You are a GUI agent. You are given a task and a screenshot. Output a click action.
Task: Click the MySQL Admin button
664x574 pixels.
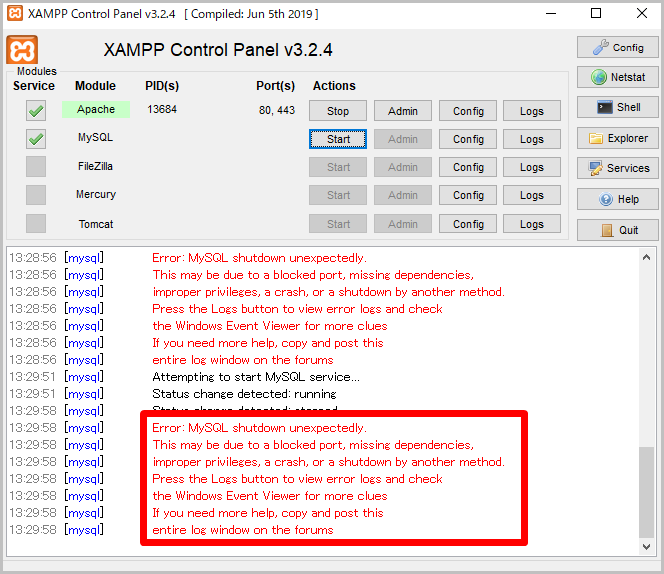tap(403, 139)
